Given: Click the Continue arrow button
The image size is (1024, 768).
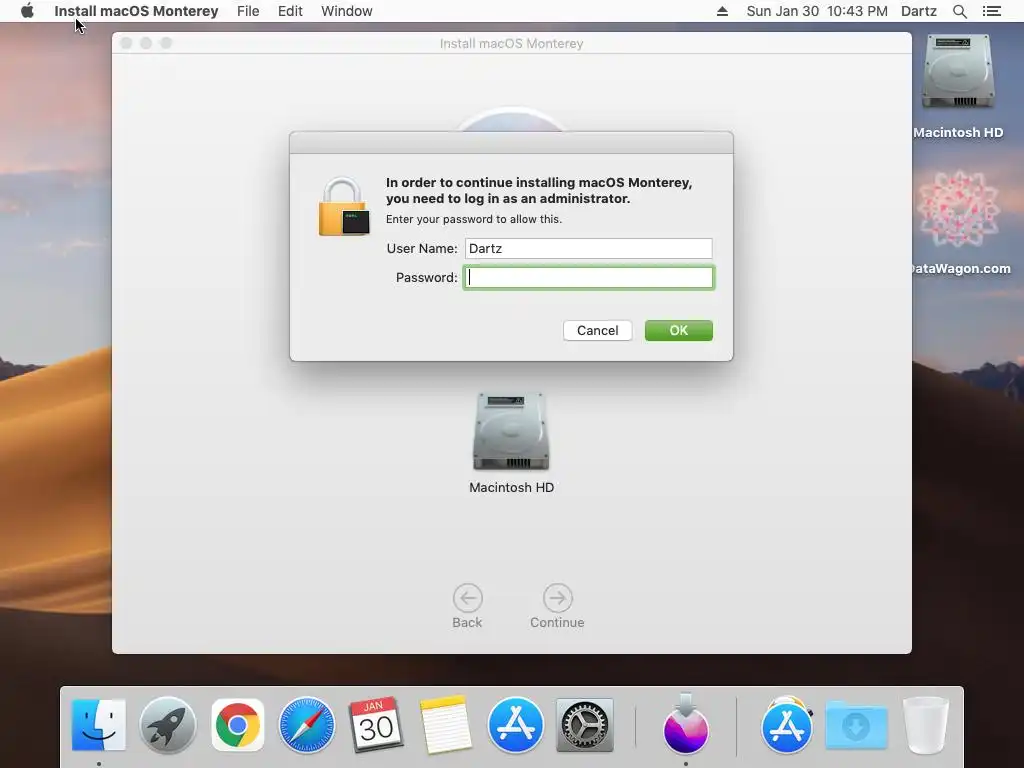Looking at the screenshot, I should pyautogui.click(x=558, y=598).
